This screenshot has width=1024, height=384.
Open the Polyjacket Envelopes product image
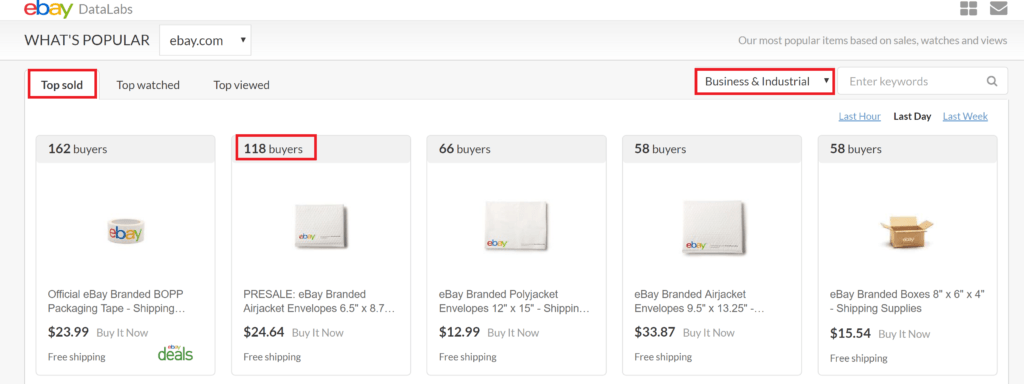coord(517,227)
